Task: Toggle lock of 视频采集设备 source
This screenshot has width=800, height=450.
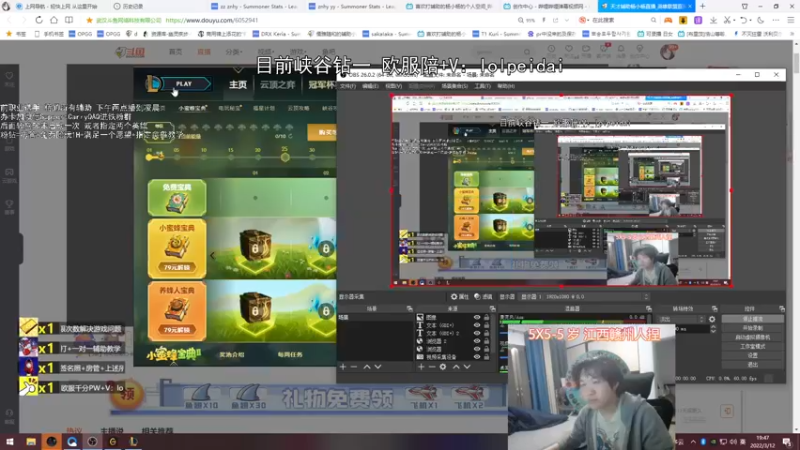Action: point(487,357)
